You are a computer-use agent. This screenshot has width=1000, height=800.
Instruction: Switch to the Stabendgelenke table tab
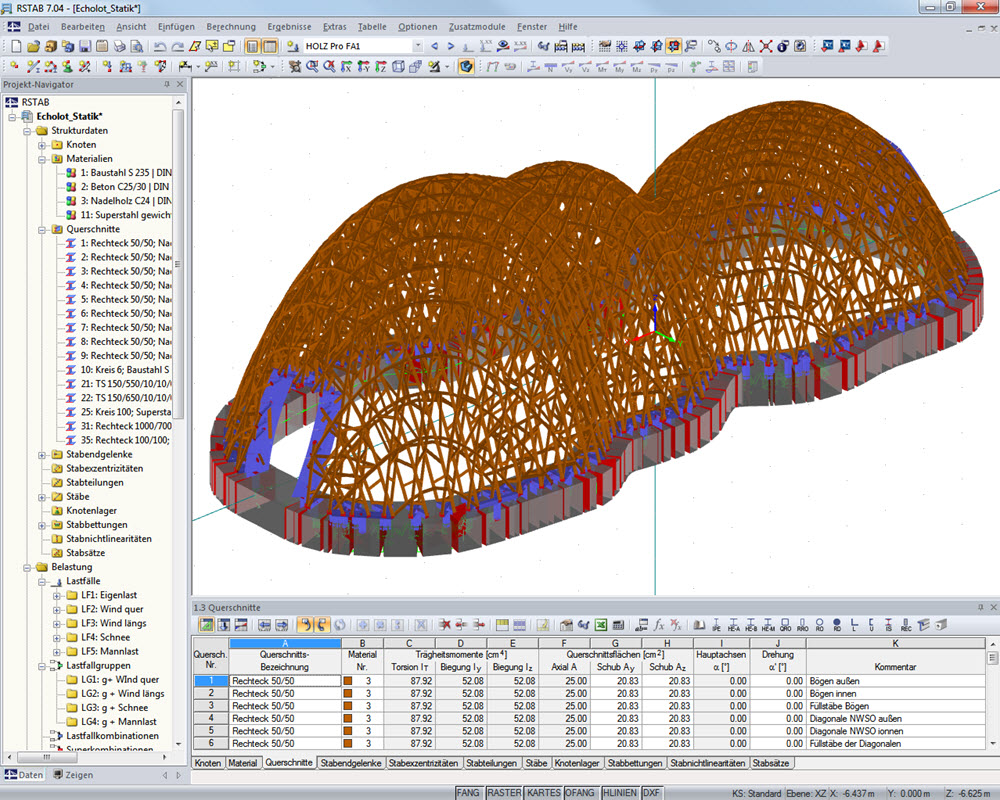(350, 763)
